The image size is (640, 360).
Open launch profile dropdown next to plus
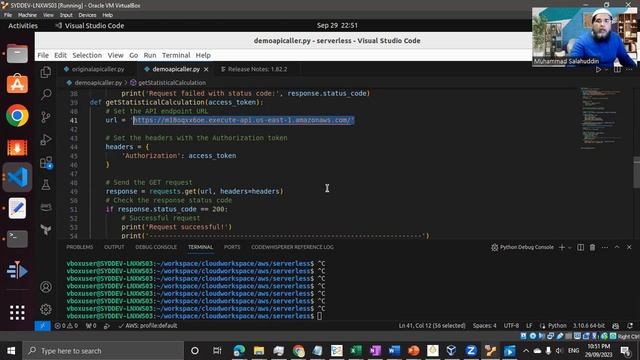coord(570,247)
